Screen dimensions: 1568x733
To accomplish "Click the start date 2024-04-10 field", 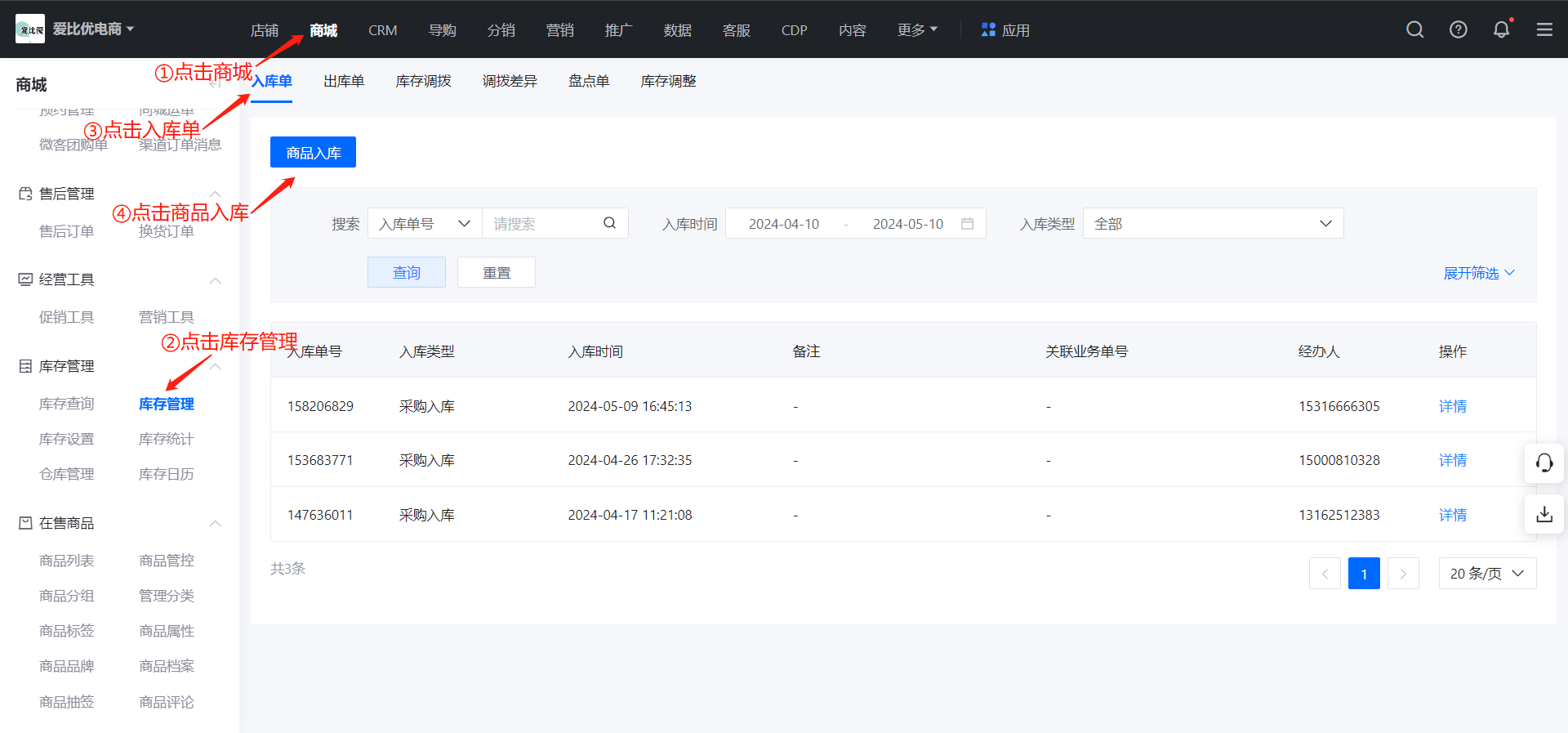I will pos(784,224).
